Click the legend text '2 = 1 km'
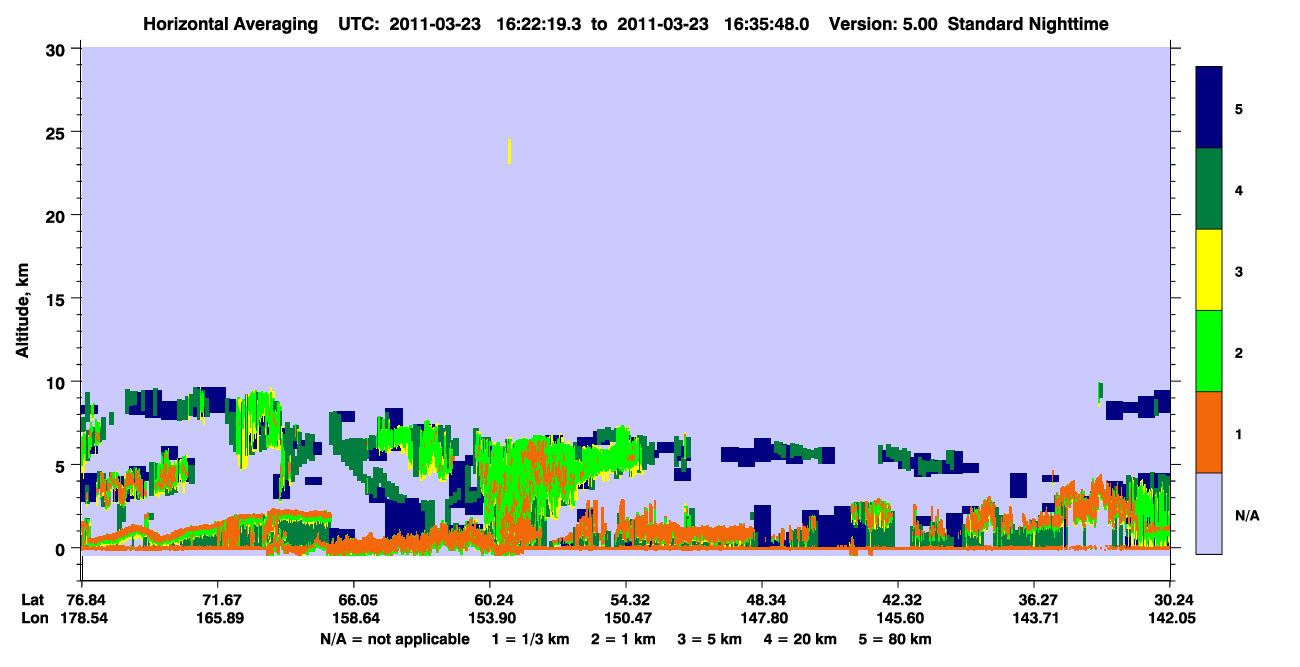Image resolution: width=1300 pixels, height=667 pixels. pyautogui.click(x=624, y=639)
